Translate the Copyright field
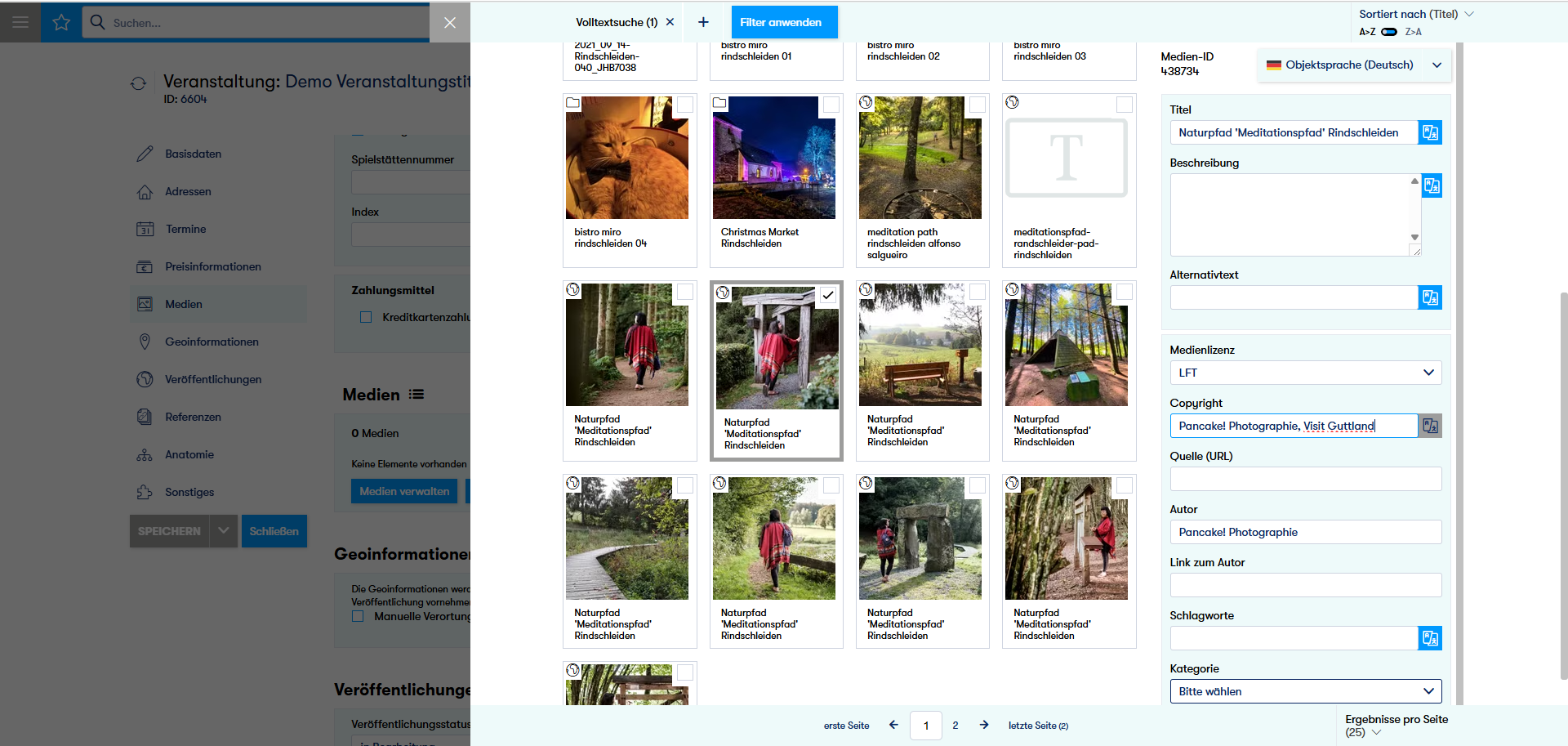This screenshot has height=746, width=1568. click(1430, 426)
